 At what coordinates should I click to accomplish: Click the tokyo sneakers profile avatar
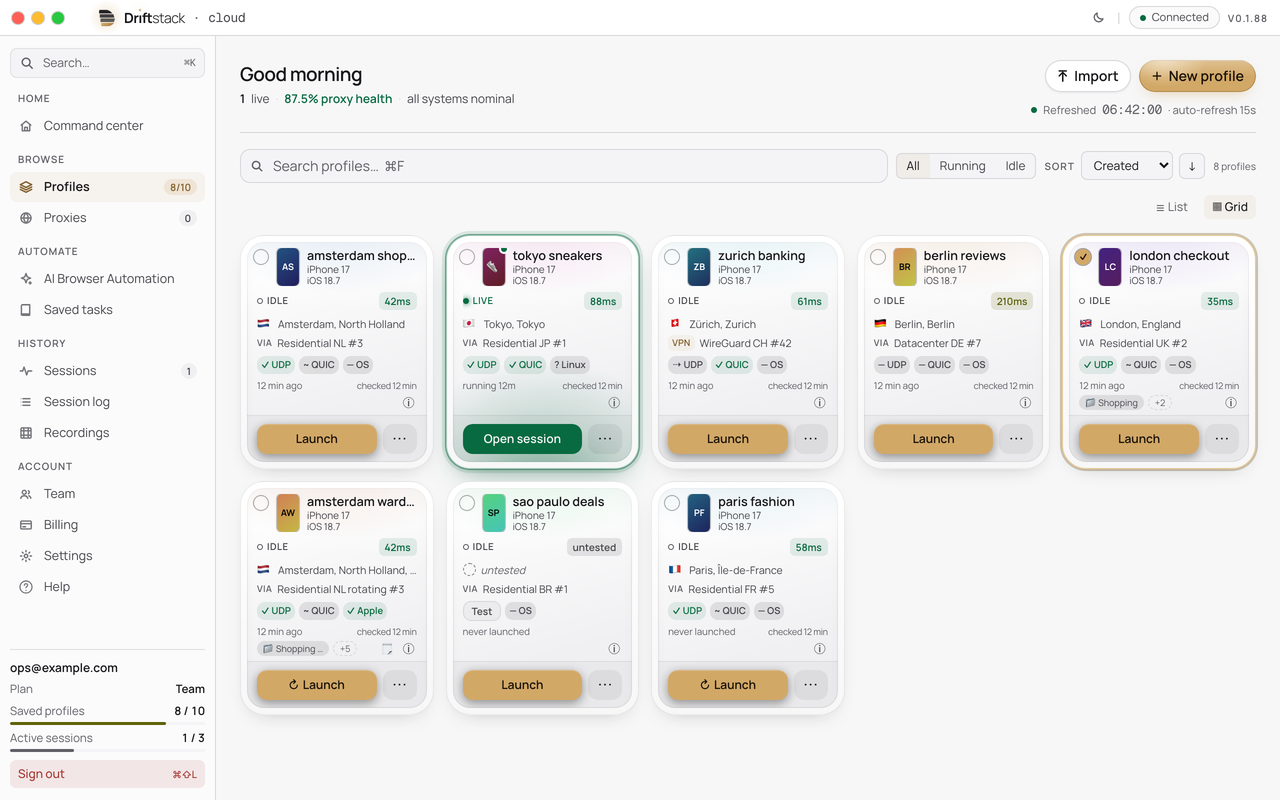tap(493, 267)
